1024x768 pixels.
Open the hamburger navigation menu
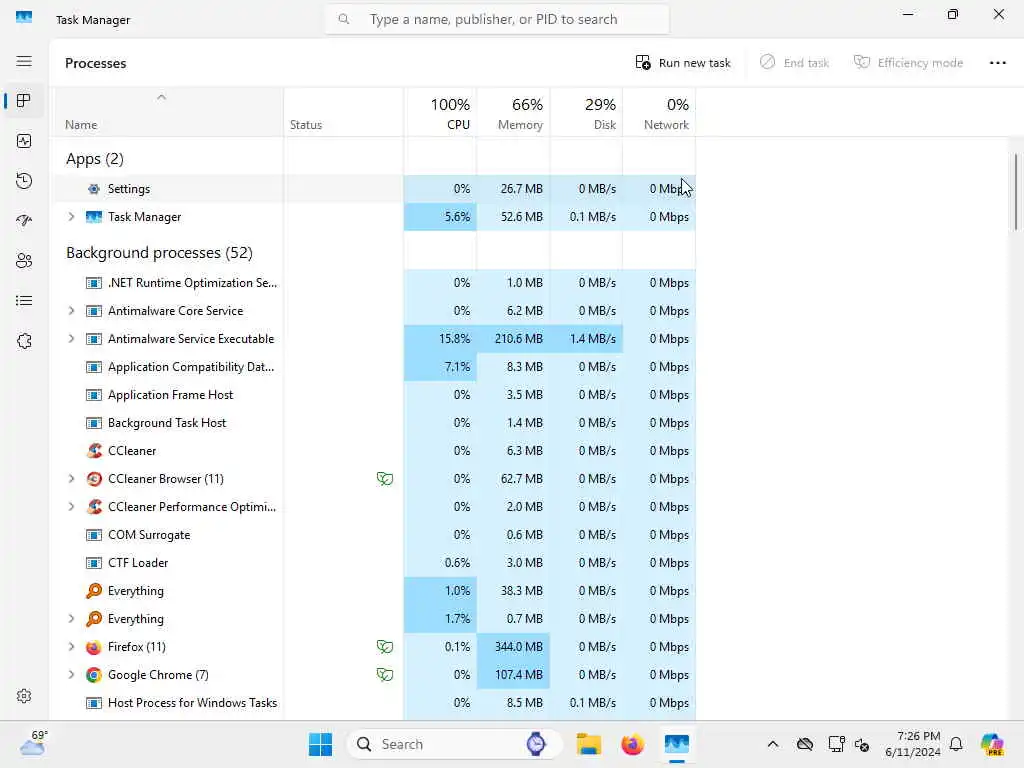coord(24,61)
